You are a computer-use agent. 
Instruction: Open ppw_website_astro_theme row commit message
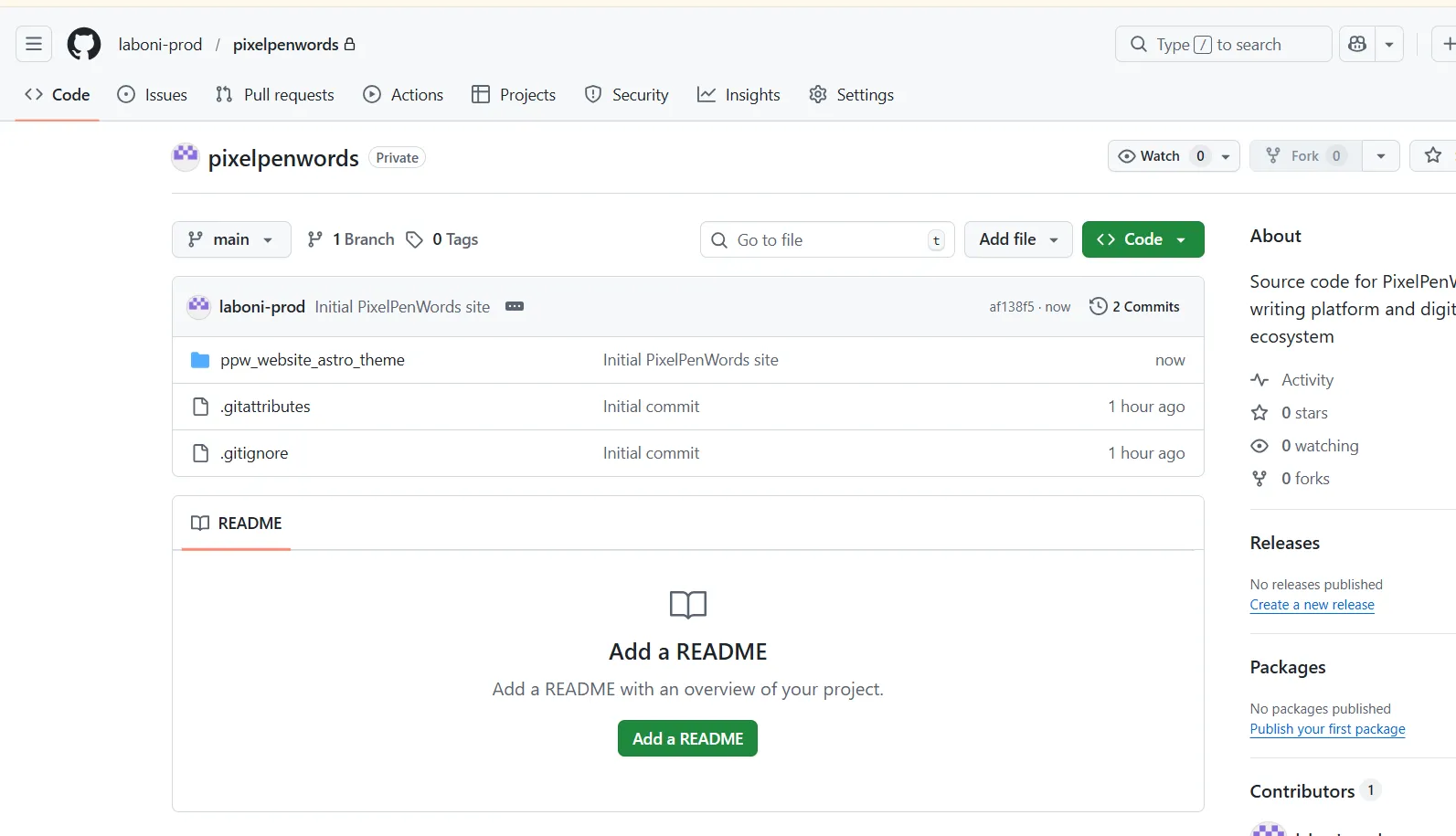(691, 360)
